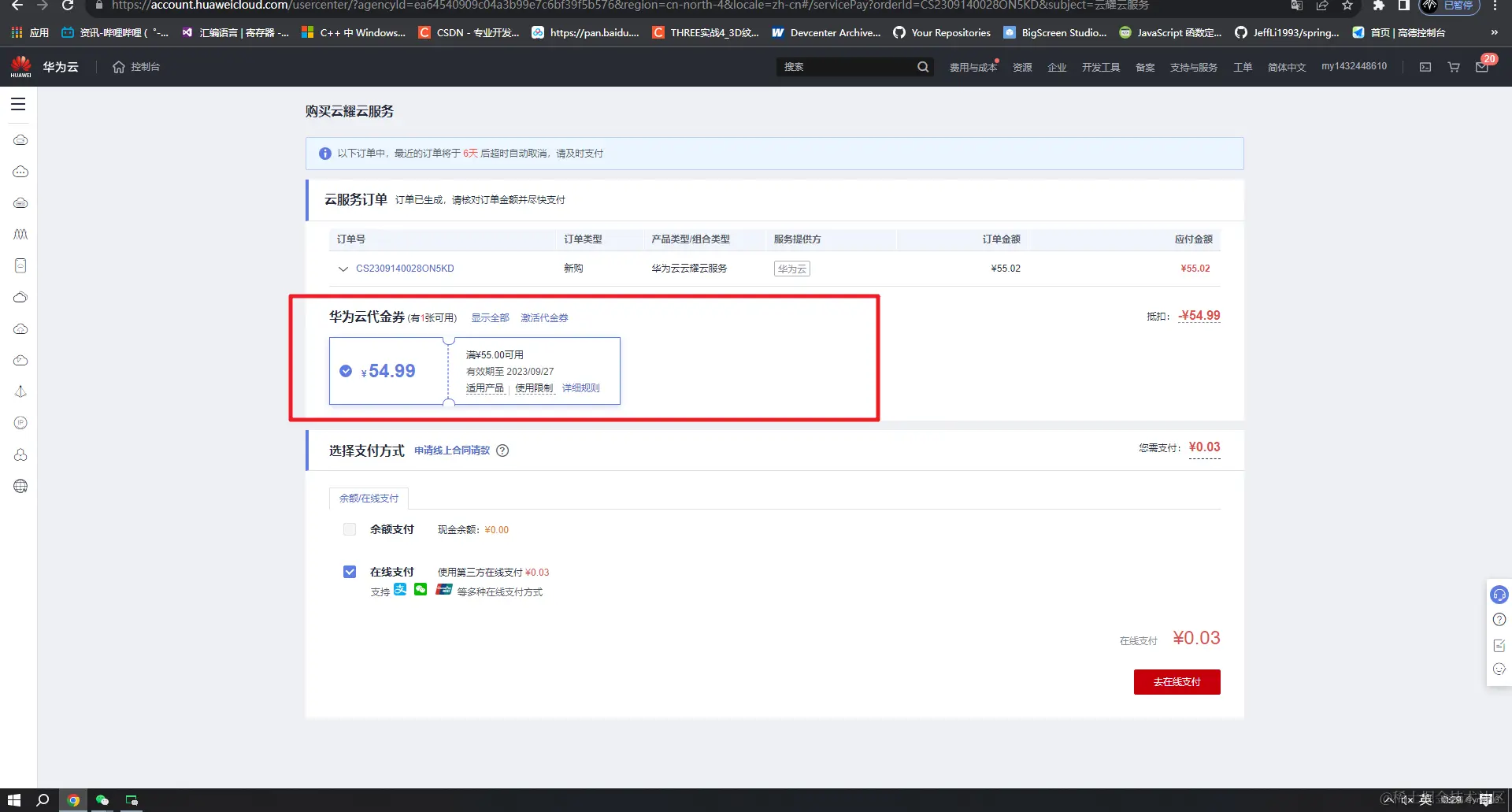Open the 资源 menu in the header
Screen dimensions: 1512x812
click(x=1022, y=67)
